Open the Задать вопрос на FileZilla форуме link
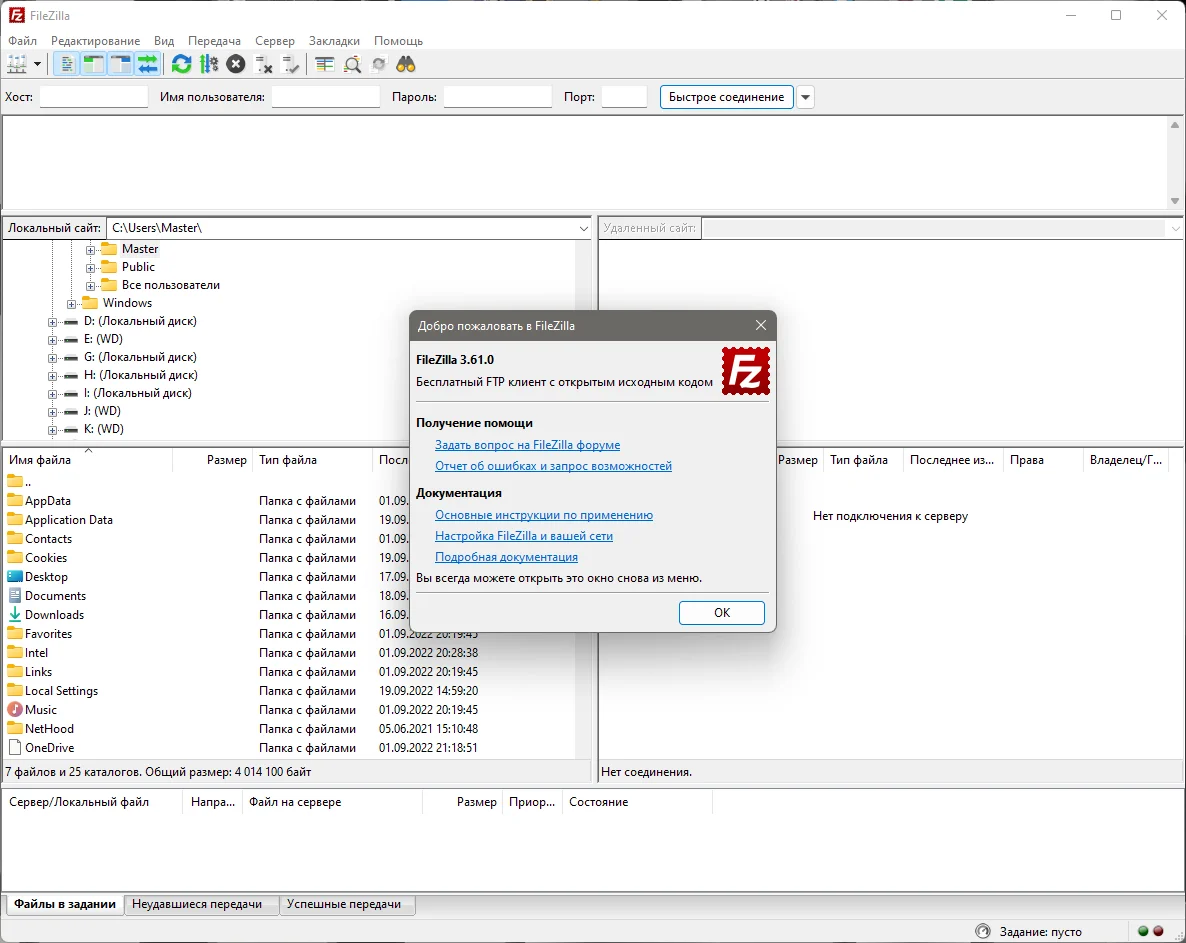 [x=527, y=445]
